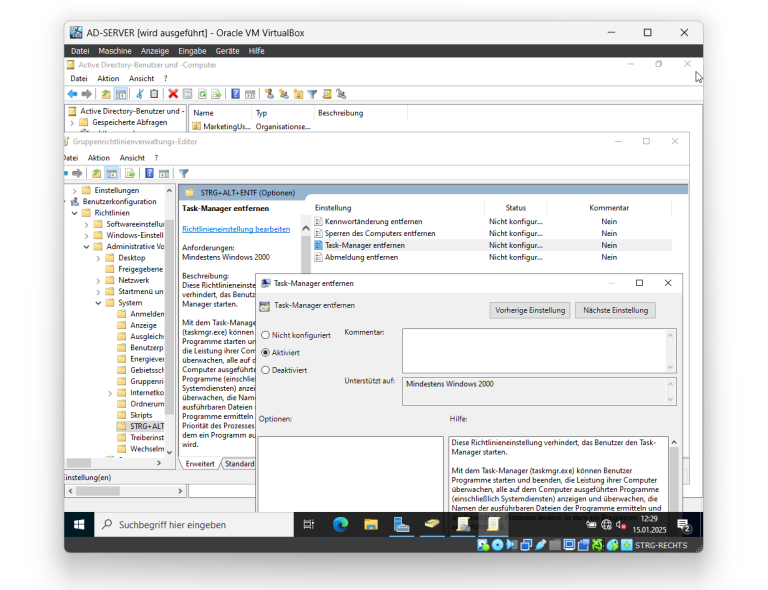Switch to the Standard tab
Screen dimensions: 768x590
click(x=240, y=464)
